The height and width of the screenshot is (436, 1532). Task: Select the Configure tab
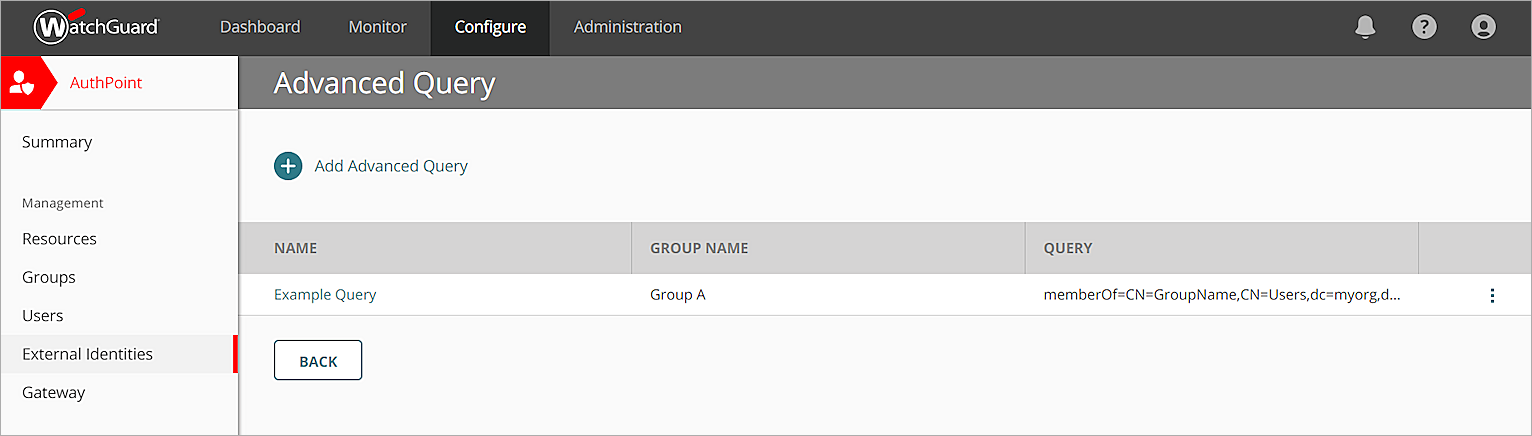(x=490, y=27)
